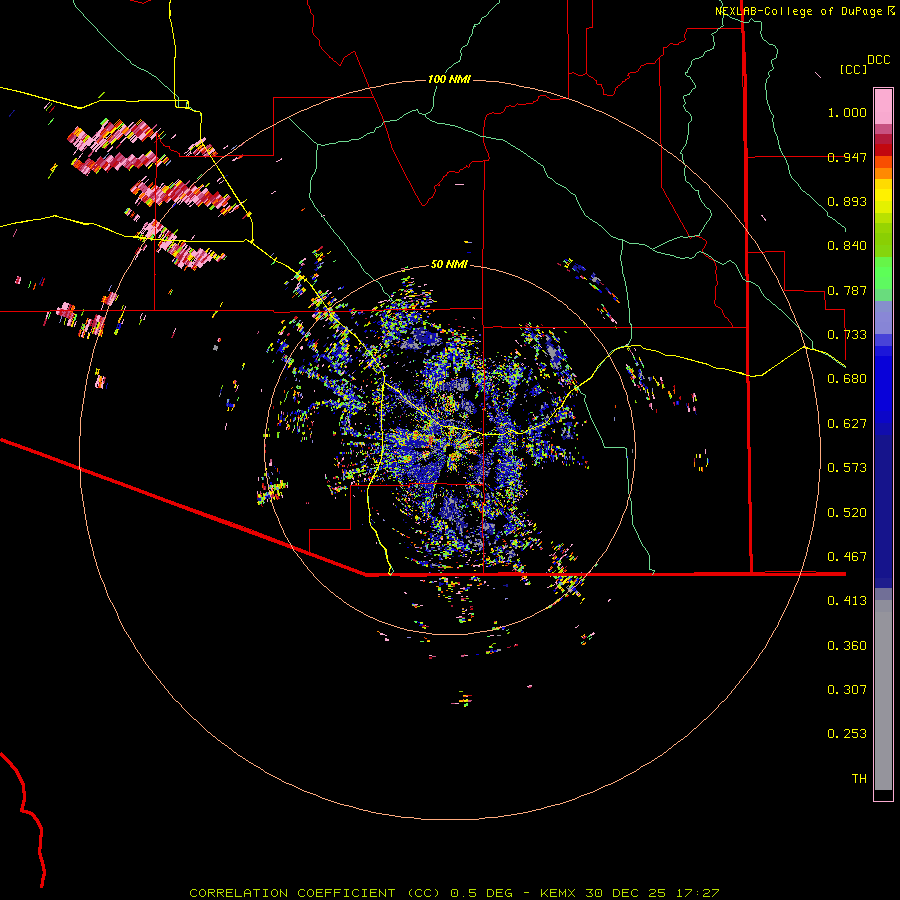Click the [CC] product label
The image size is (900, 900).
(853, 69)
